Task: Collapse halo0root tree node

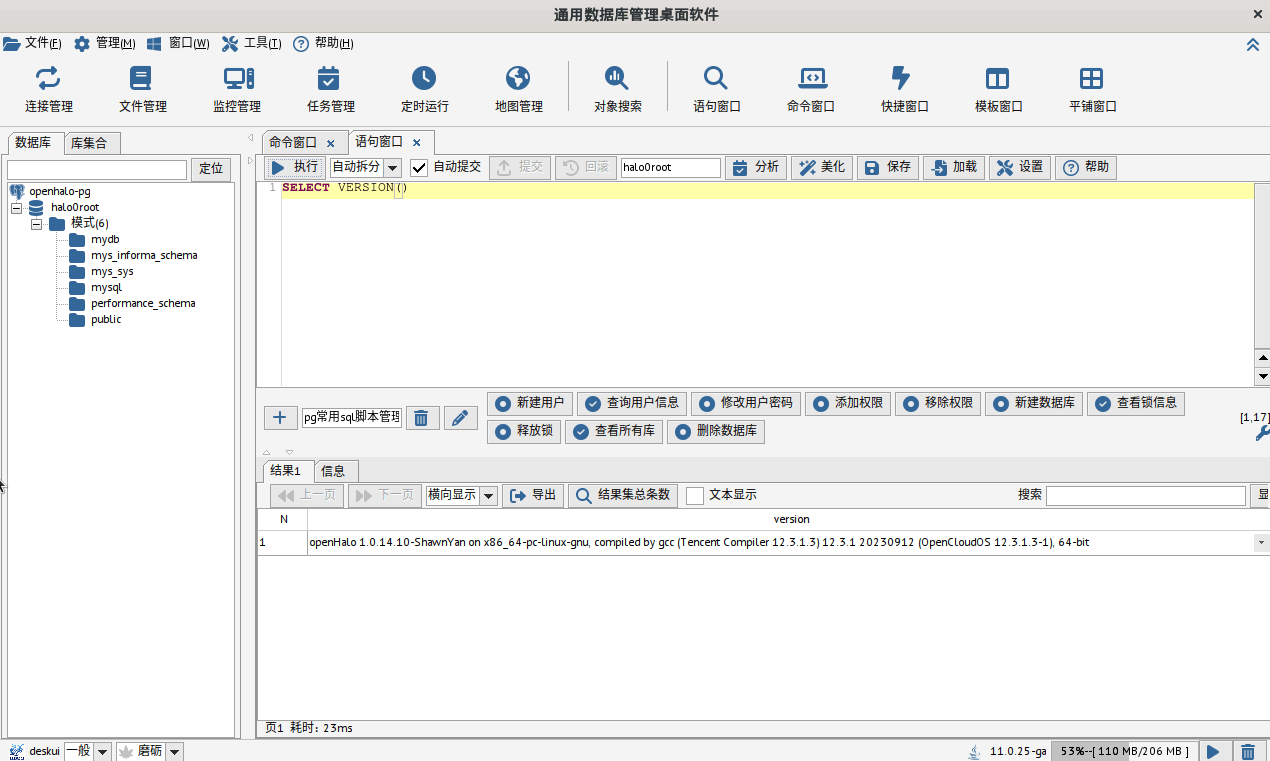Action: point(16,208)
